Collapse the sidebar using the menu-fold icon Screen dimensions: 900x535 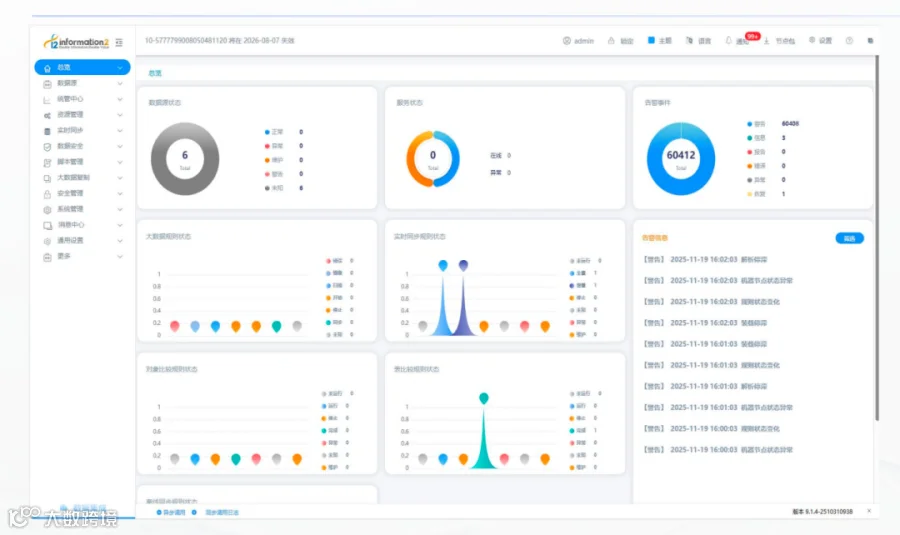click(119, 42)
